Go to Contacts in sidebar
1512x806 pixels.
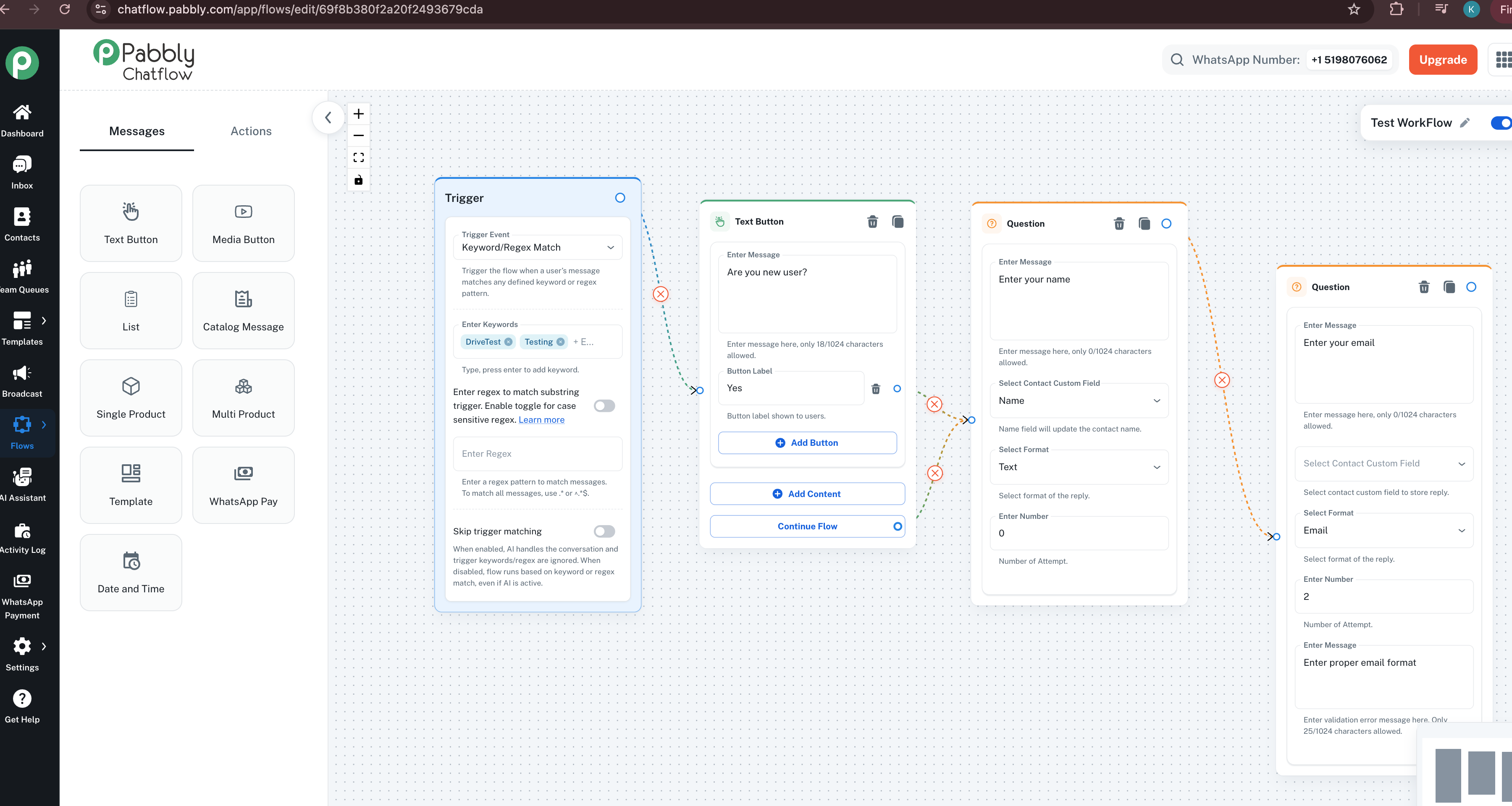[x=22, y=225]
